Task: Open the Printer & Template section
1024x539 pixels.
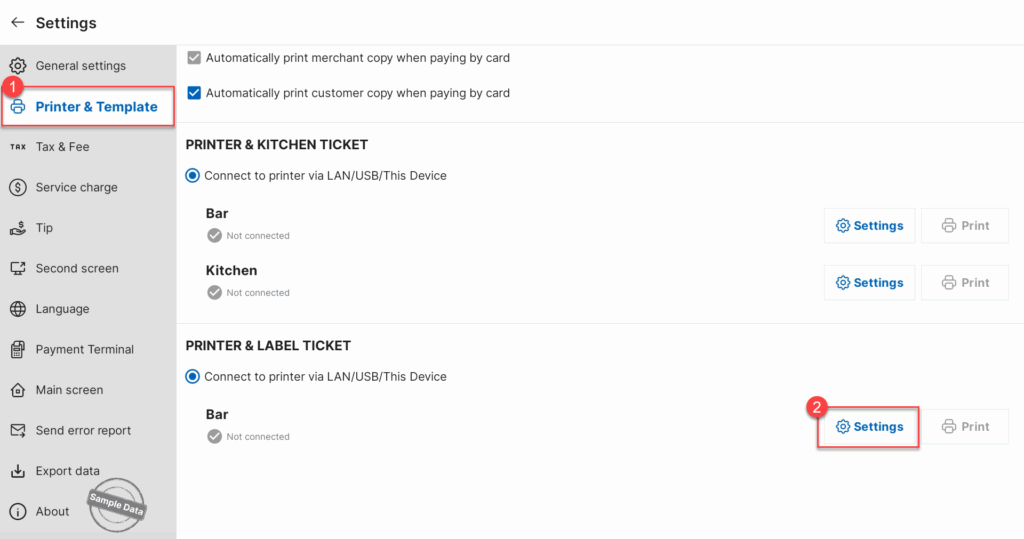Action: tap(96, 107)
